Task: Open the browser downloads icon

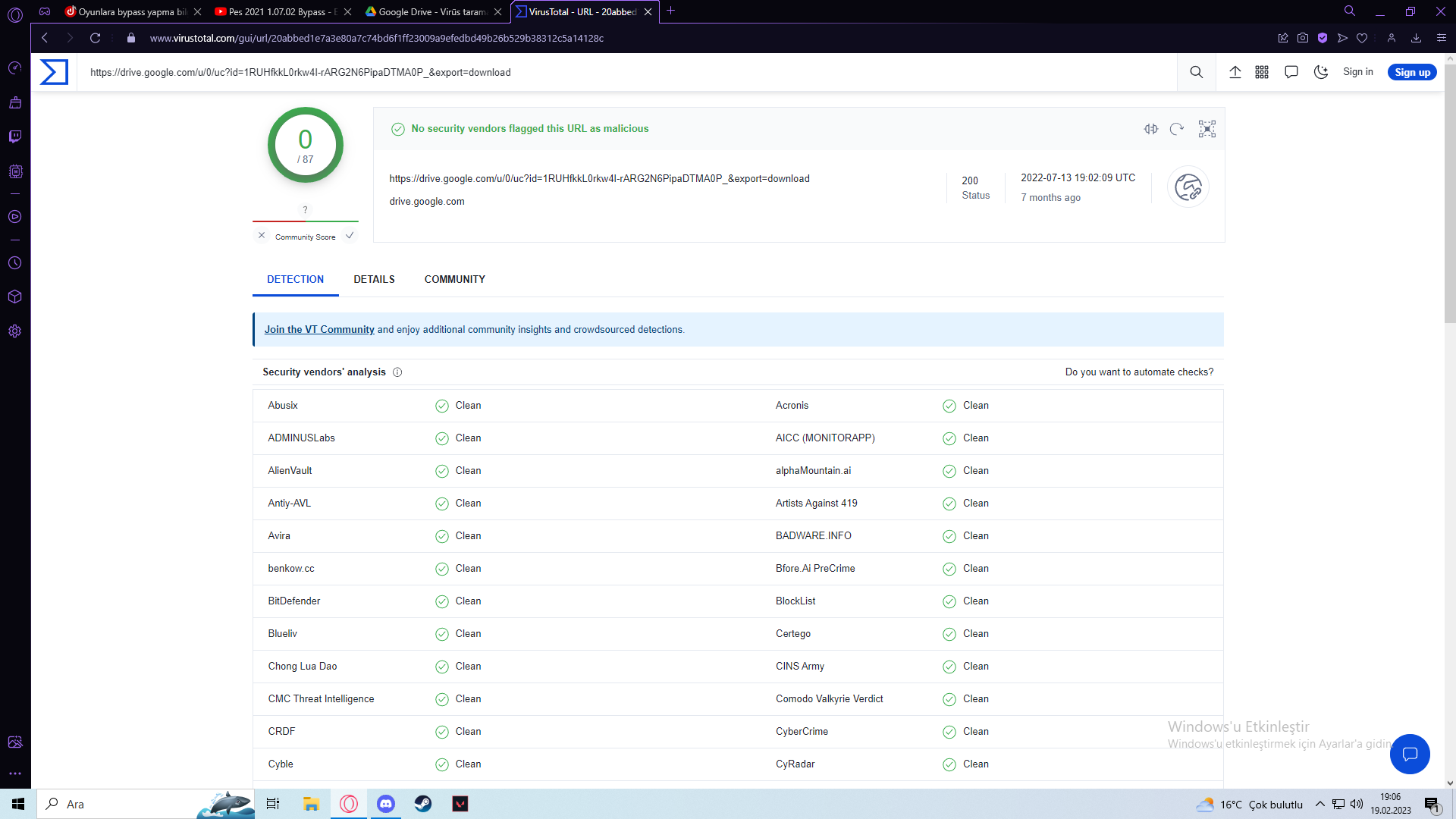Action: [x=1416, y=38]
